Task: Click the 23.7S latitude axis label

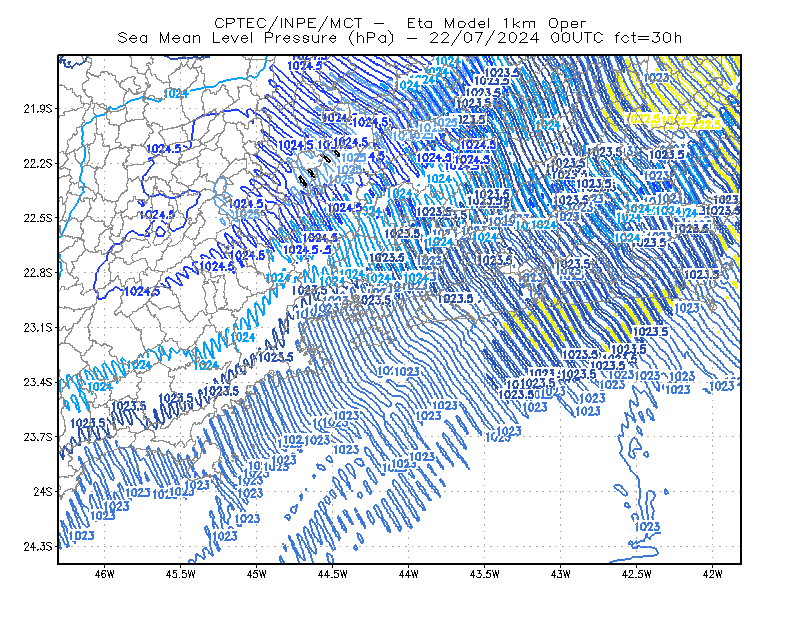Action: pos(38,437)
